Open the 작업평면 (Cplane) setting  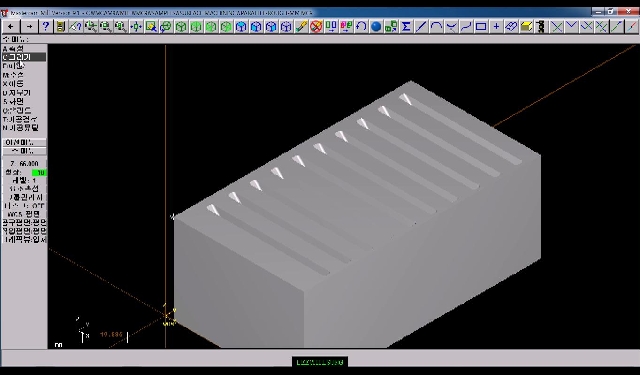point(24,231)
